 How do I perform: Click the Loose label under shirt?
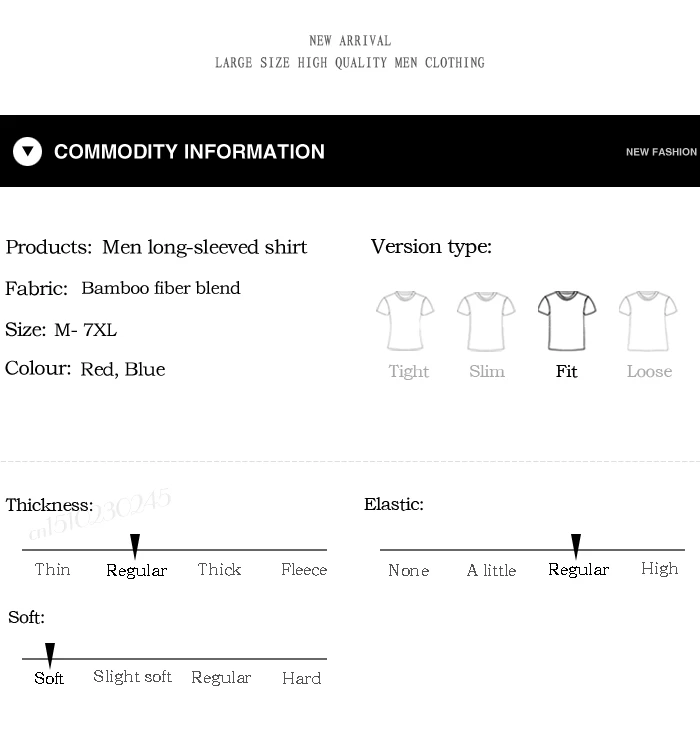pos(649,371)
